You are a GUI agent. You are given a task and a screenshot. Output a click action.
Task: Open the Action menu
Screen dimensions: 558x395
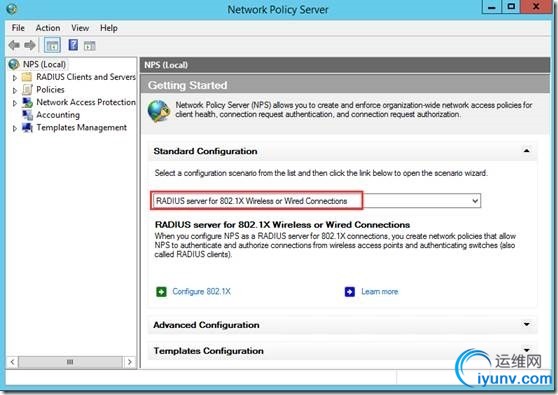tap(48, 28)
